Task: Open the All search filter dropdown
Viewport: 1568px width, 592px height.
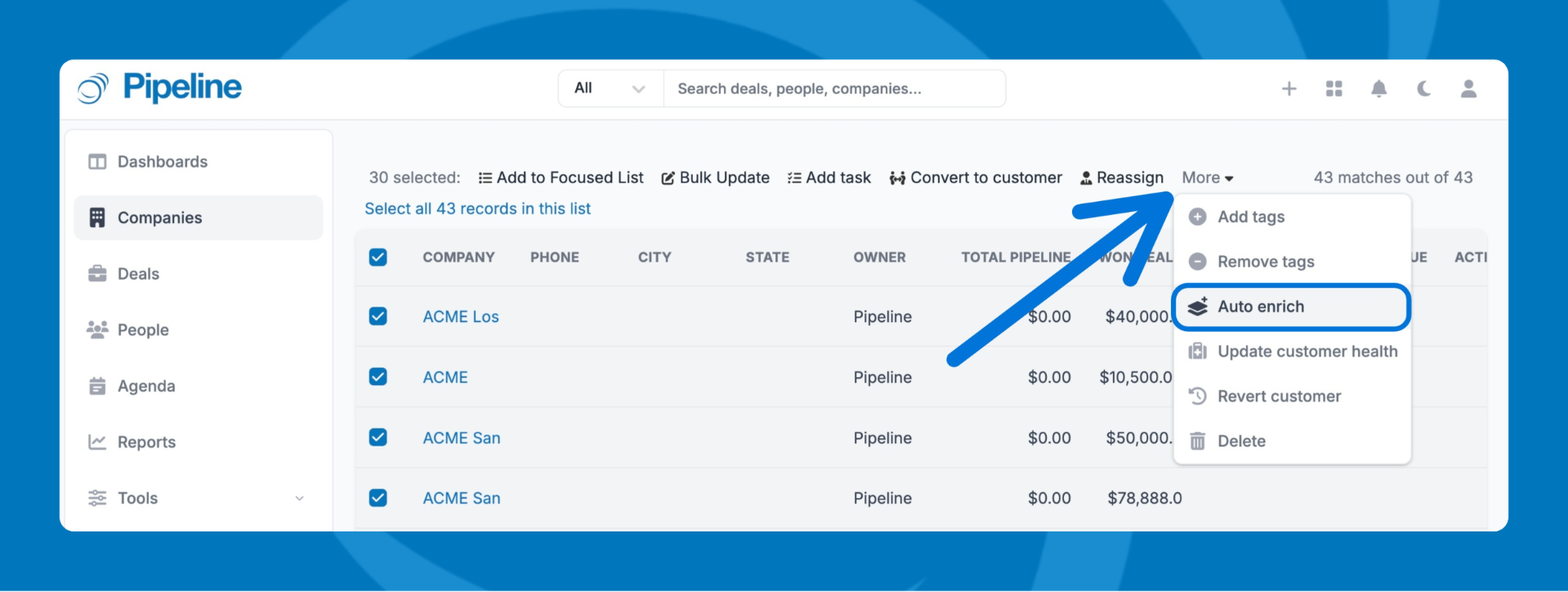Action: [610, 88]
